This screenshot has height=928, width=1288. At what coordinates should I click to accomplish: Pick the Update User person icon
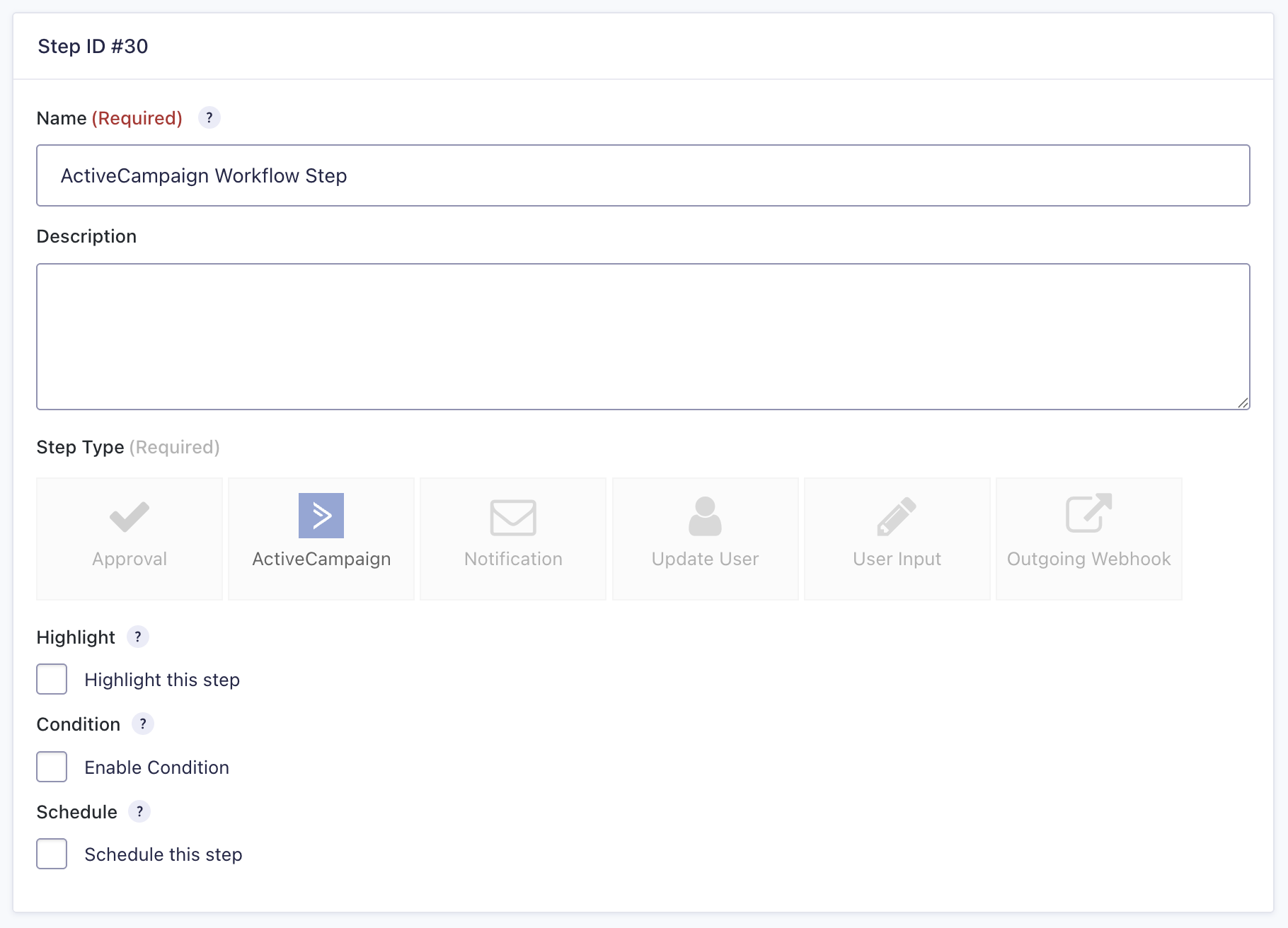(x=705, y=516)
